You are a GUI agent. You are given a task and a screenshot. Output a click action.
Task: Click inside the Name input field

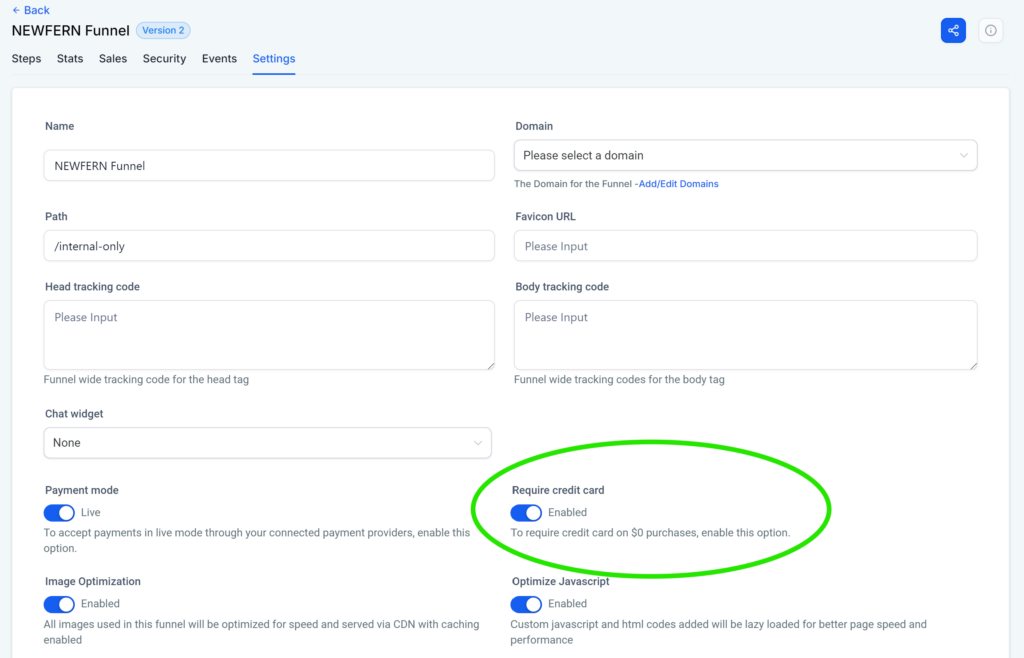[267, 165]
